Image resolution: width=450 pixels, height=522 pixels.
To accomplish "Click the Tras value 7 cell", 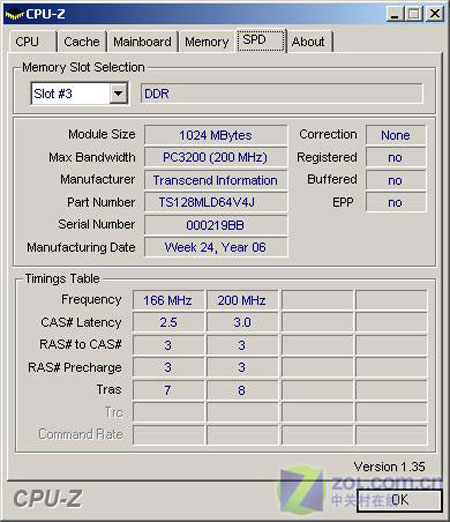I will point(168,390).
